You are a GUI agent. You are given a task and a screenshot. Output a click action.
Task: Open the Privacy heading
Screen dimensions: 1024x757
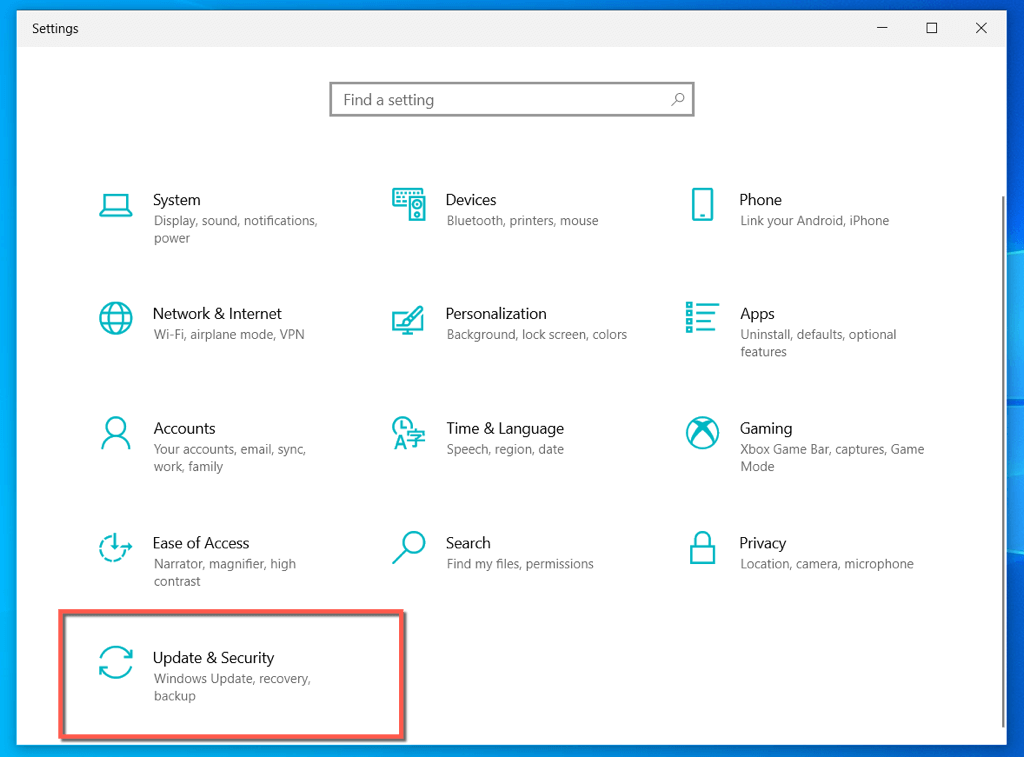(x=762, y=543)
